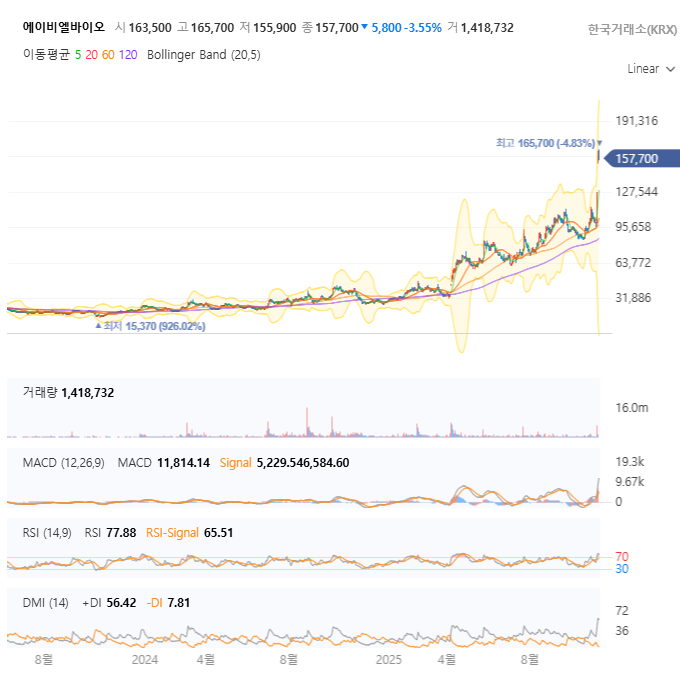
Task: Click the RSI value 77.88
Action: (121, 533)
